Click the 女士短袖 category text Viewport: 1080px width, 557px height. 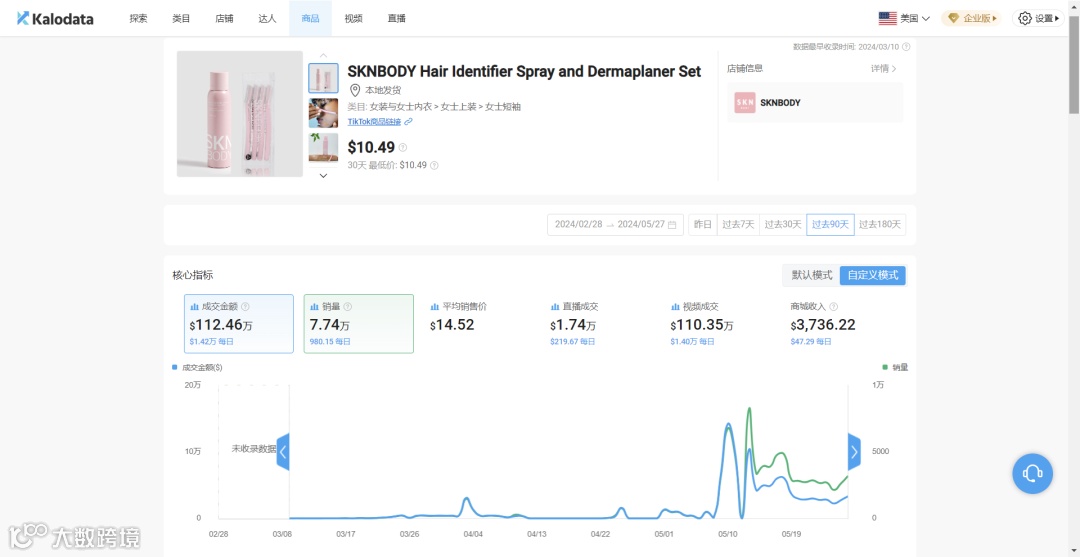click(503, 107)
